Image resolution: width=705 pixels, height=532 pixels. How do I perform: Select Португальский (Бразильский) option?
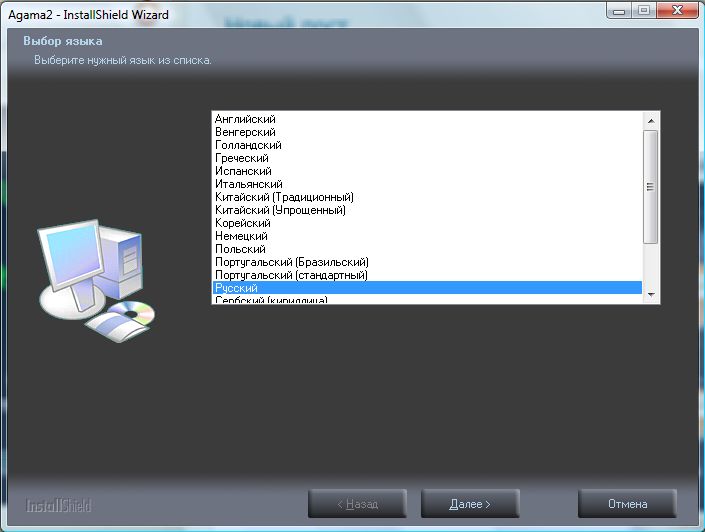[x=427, y=262]
